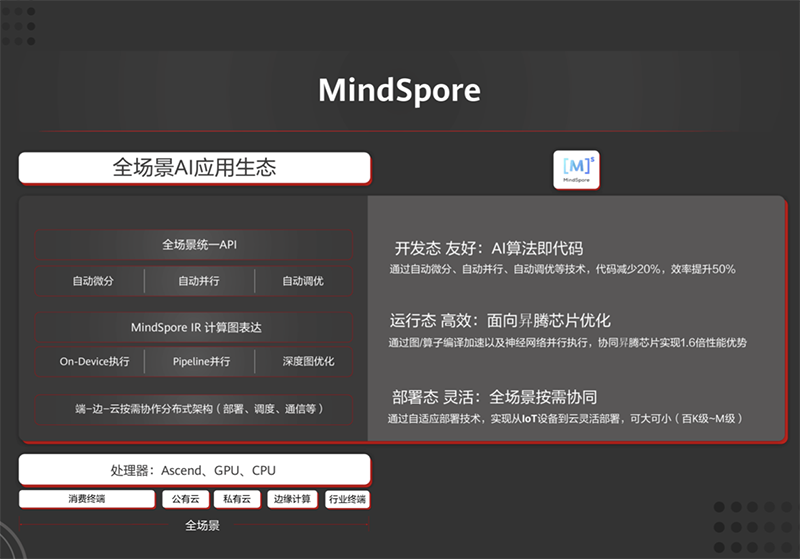Select the 自动微分 cell
Image resolution: width=800 pixels, height=559 pixels.
pyautogui.click(x=90, y=281)
